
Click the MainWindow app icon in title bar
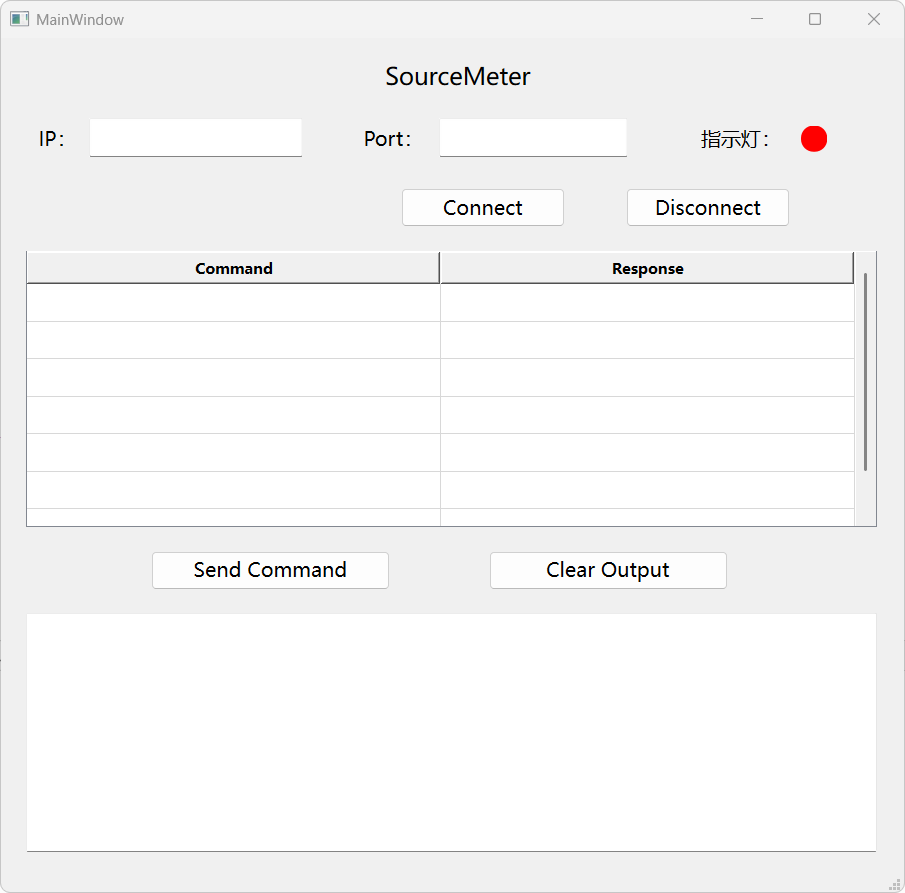click(x=19, y=19)
